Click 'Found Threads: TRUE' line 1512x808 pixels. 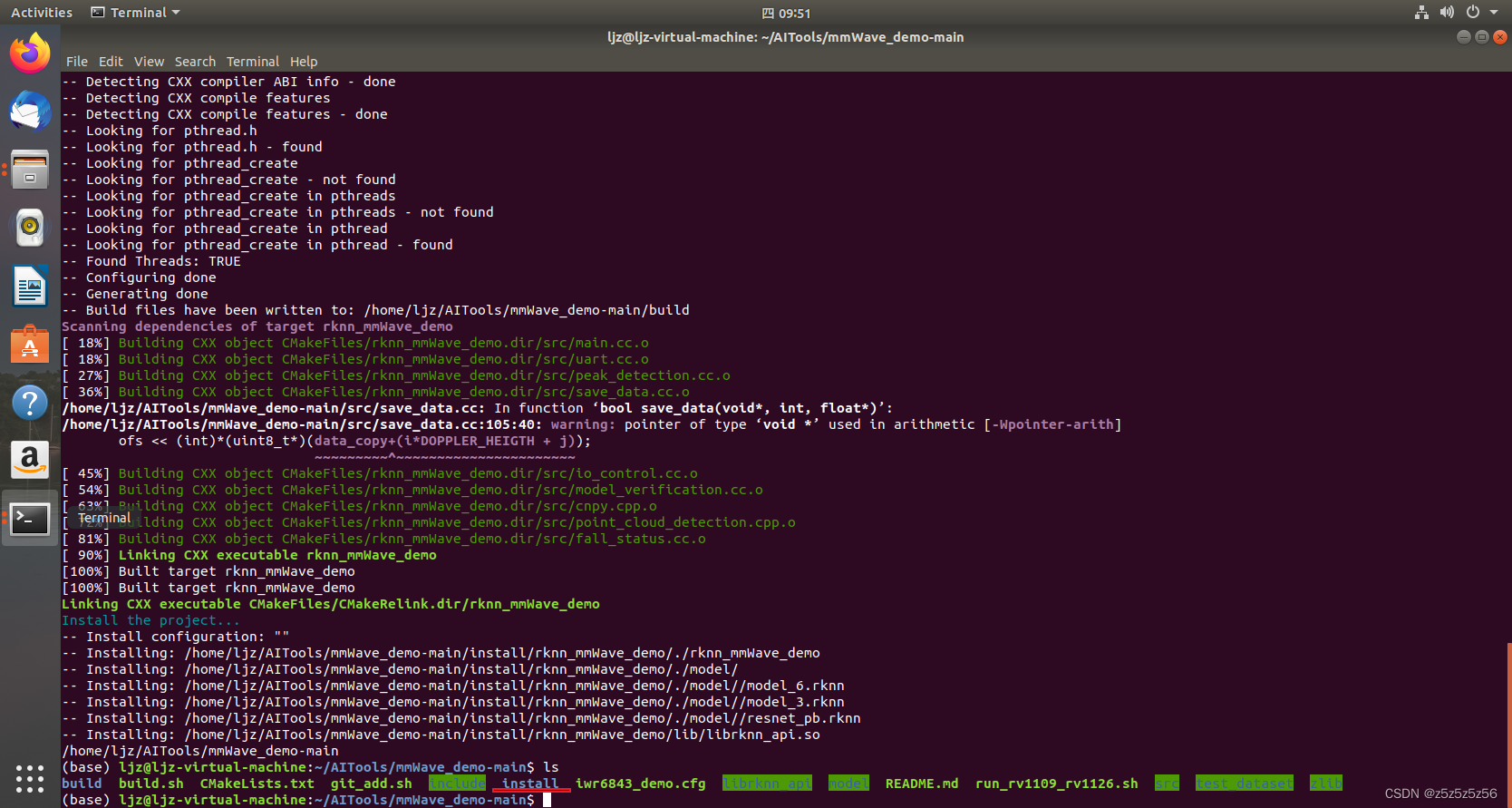[151, 261]
